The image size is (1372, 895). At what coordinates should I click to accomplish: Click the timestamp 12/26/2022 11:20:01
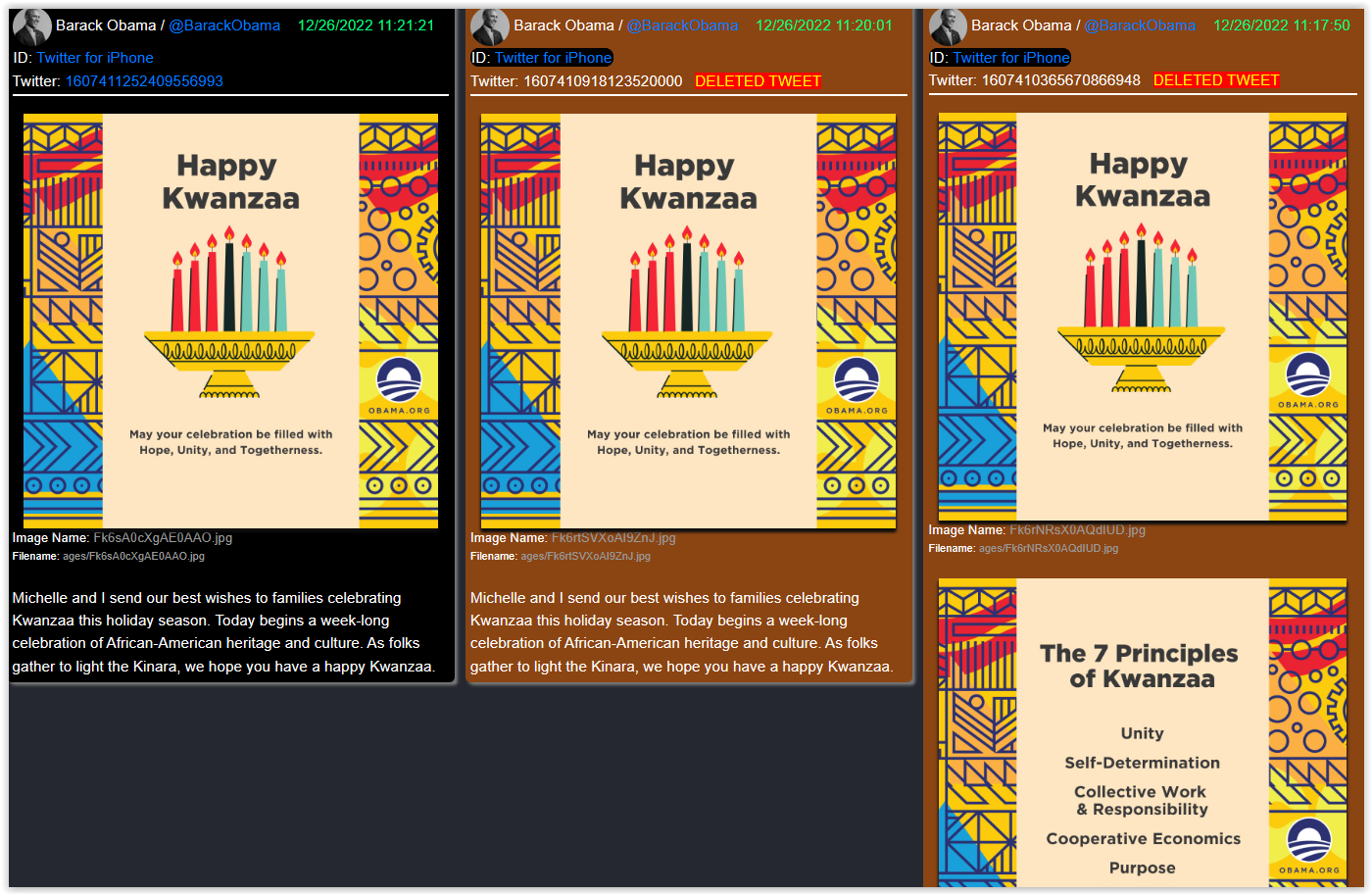point(824,25)
